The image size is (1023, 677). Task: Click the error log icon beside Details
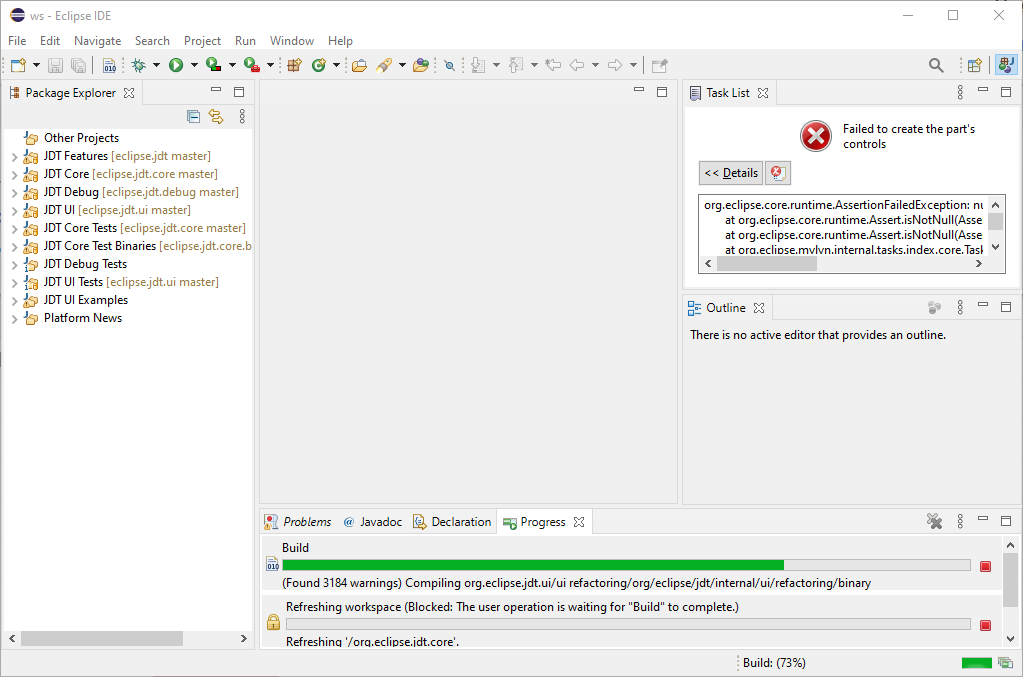pyautogui.click(x=777, y=173)
